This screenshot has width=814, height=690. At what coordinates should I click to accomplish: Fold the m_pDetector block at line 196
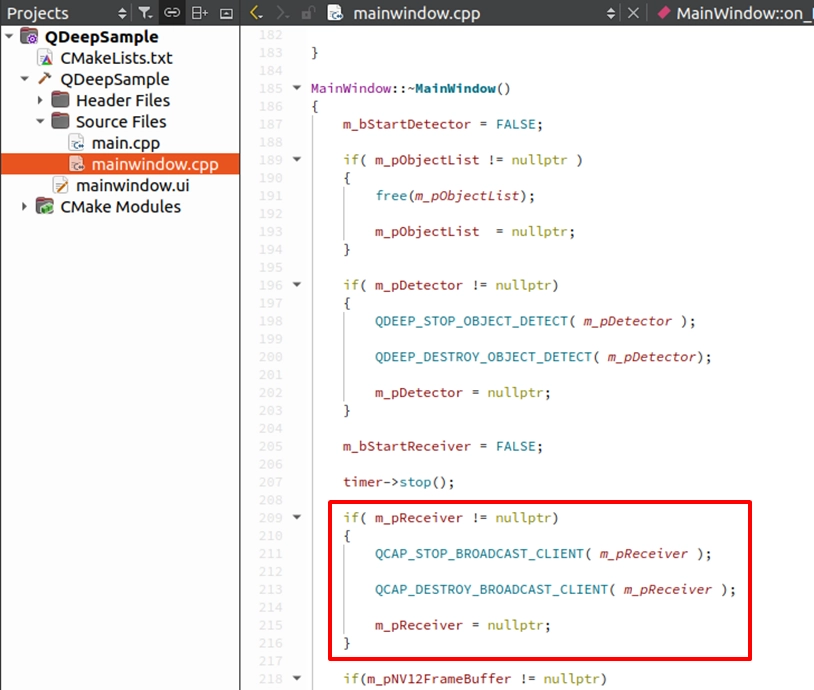(x=297, y=285)
